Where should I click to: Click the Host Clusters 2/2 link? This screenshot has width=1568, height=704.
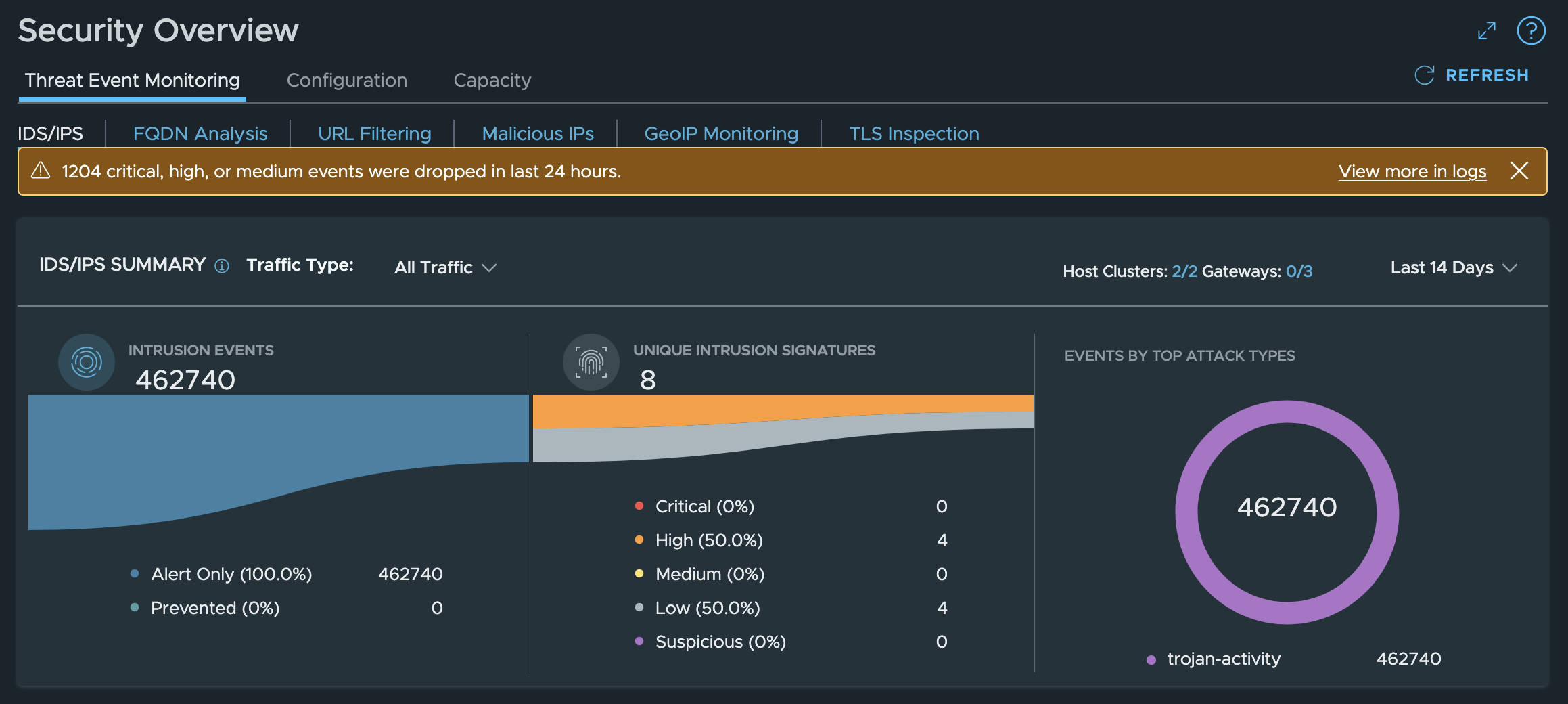pyautogui.click(x=1184, y=271)
